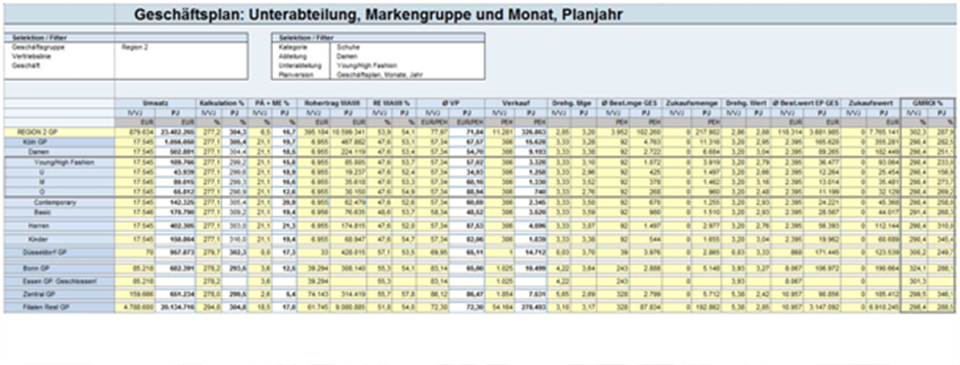
Task: Select the Filialen Rest GP row
Action: click(x=44, y=307)
